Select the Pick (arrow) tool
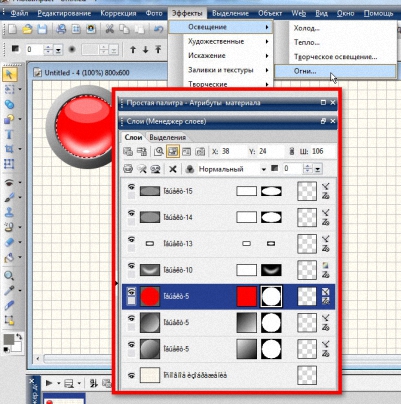Image resolution: width=401 pixels, height=404 pixels. [x=9, y=74]
